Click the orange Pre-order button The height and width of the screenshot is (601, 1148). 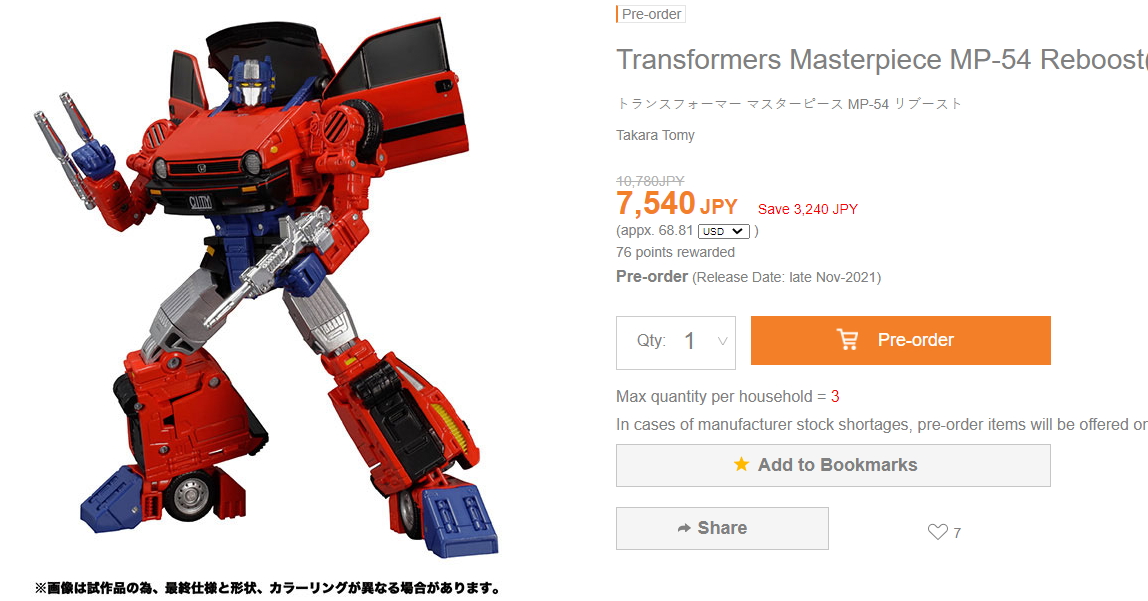tap(901, 340)
